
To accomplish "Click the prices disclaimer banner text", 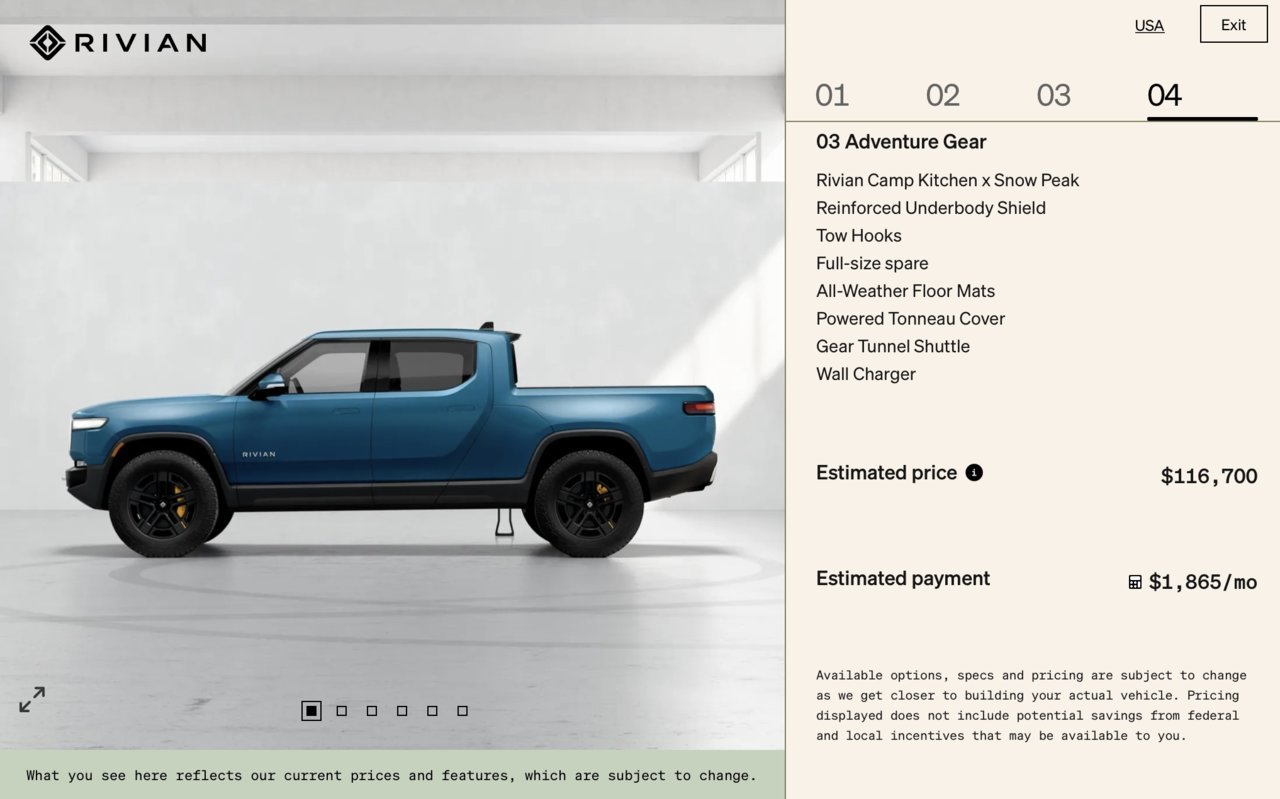I will pyautogui.click(x=392, y=775).
